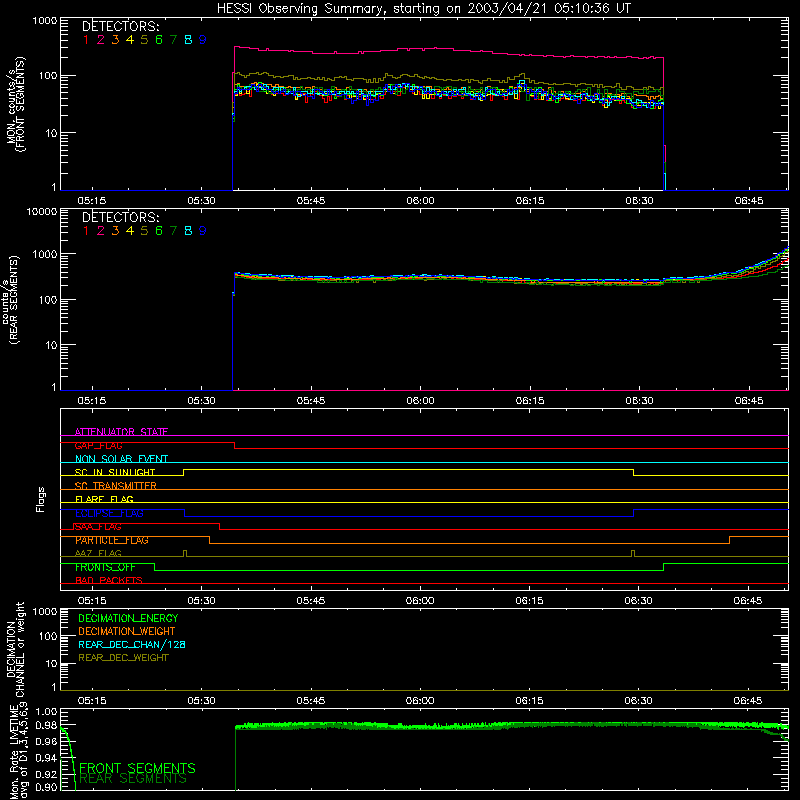Click SC_IN_SUNLIGHT rising step in Flags plot
Image resolution: width=800 pixels, height=800 pixels.
(x=184, y=472)
